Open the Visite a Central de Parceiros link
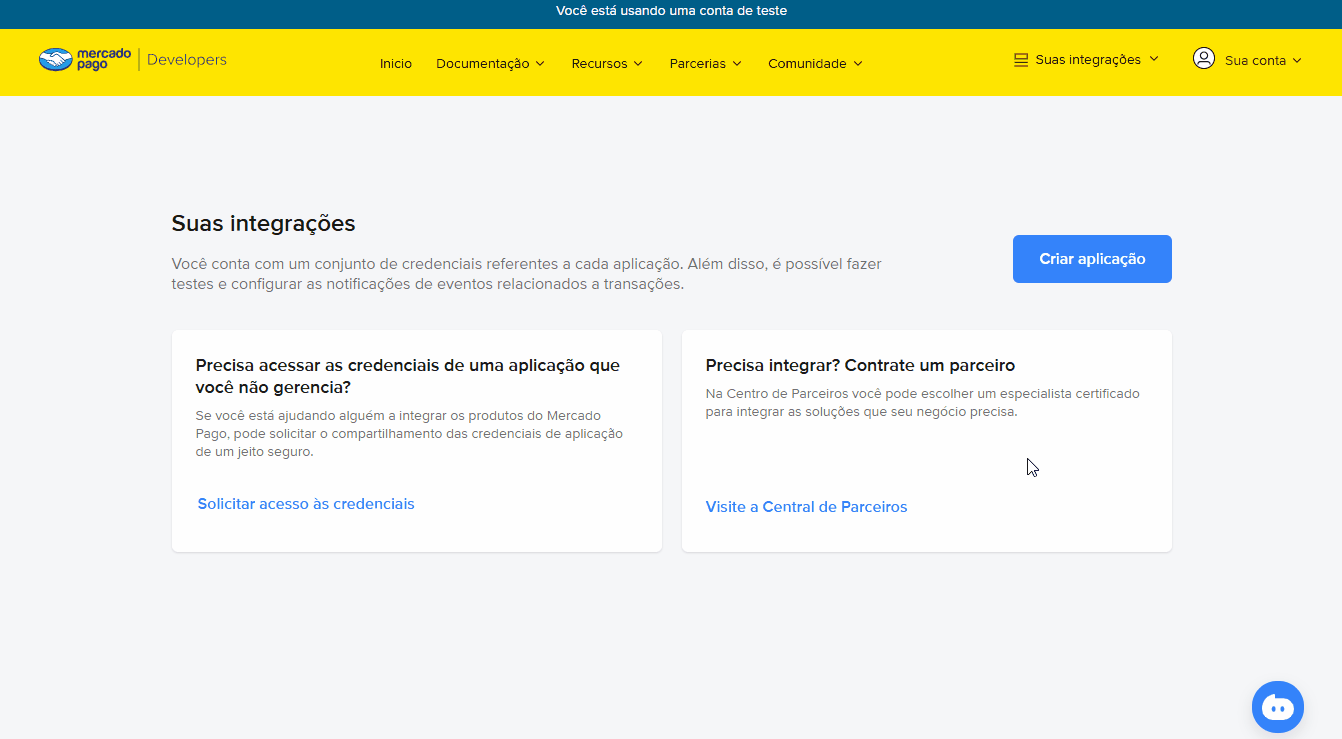Viewport: 1342px width, 739px height. pyautogui.click(x=806, y=507)
